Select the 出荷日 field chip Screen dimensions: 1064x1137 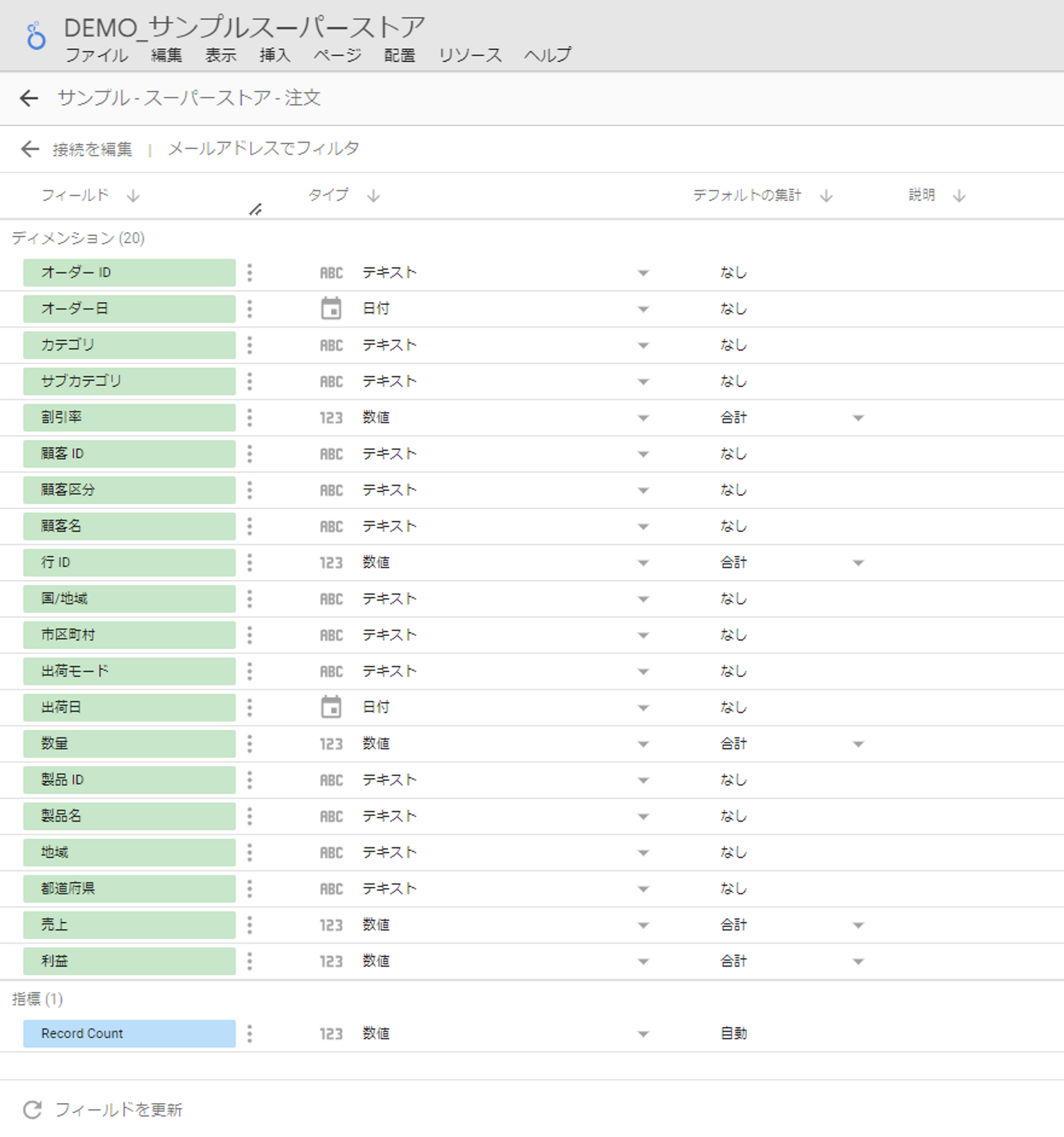[129, 707]
